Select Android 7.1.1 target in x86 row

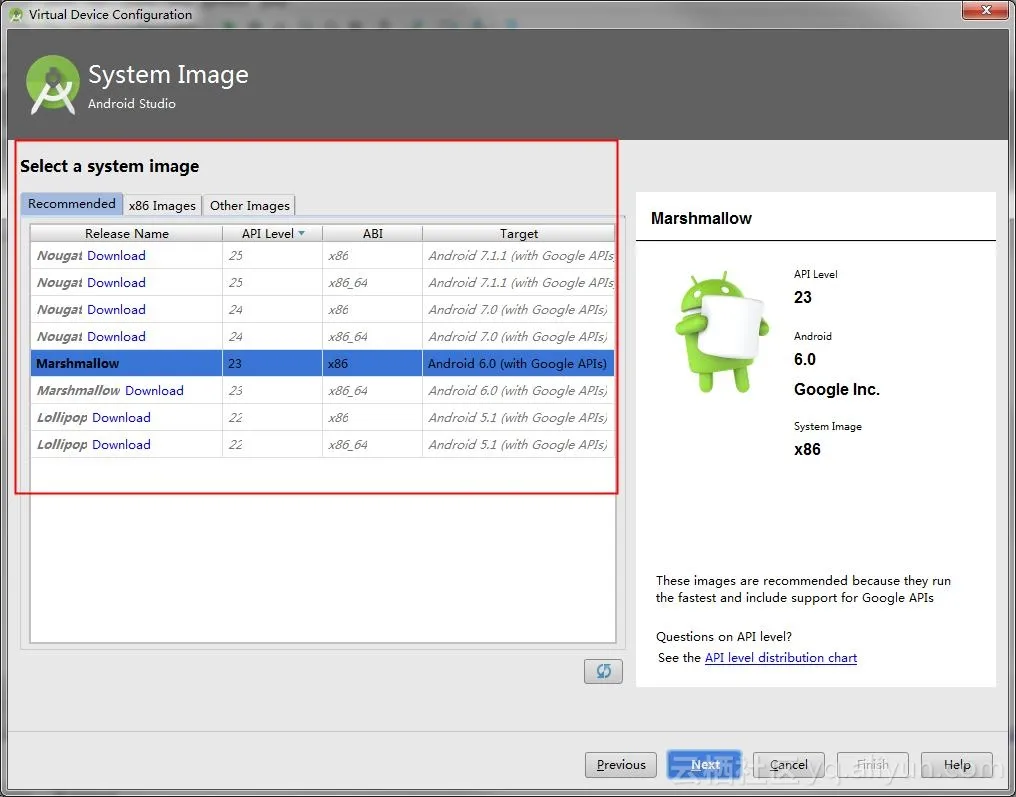point(520,255)
